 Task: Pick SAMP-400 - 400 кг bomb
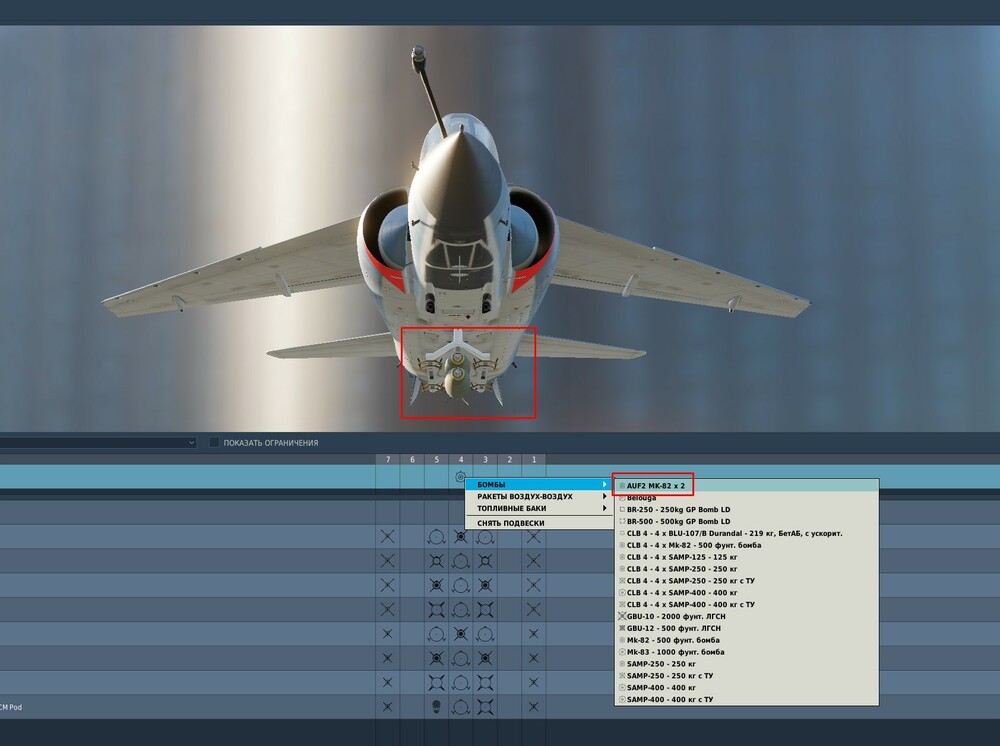[746, 688]
